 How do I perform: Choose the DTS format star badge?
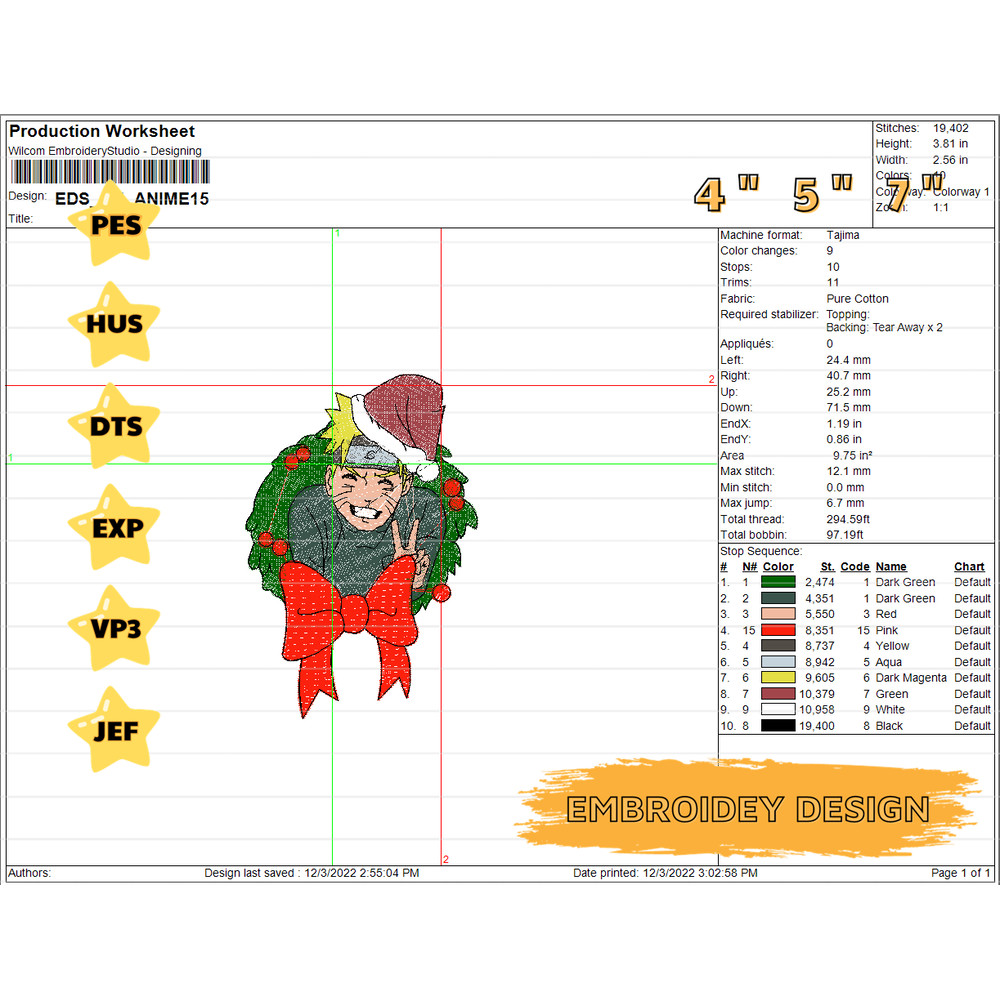tap(116, 426)
